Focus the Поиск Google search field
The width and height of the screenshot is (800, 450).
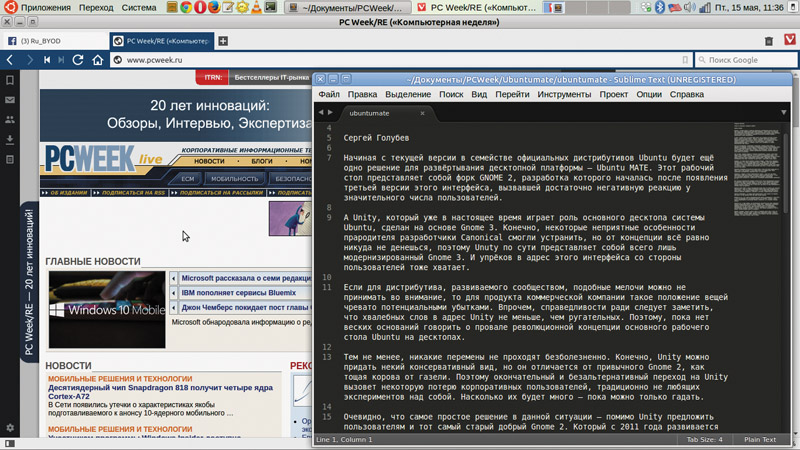tap(746, 60)
